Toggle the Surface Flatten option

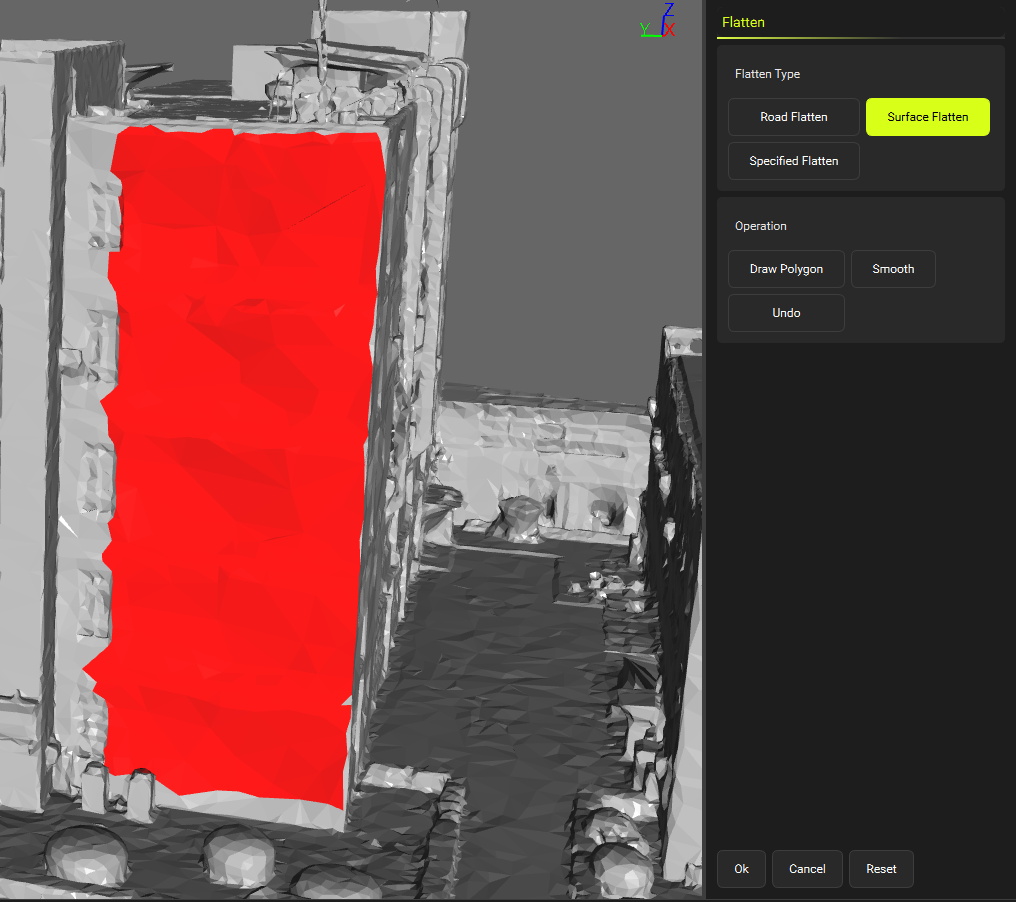point(927,117)
